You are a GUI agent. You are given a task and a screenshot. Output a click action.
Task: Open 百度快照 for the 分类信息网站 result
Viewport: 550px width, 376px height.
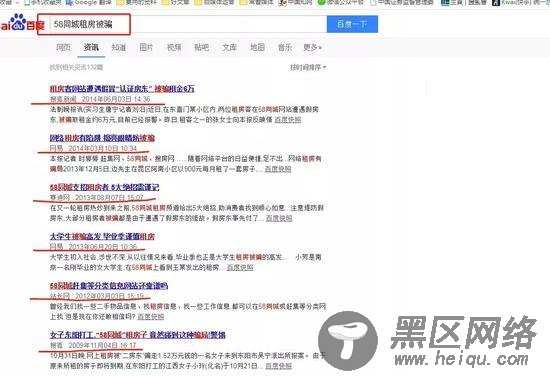click(150, 317)
